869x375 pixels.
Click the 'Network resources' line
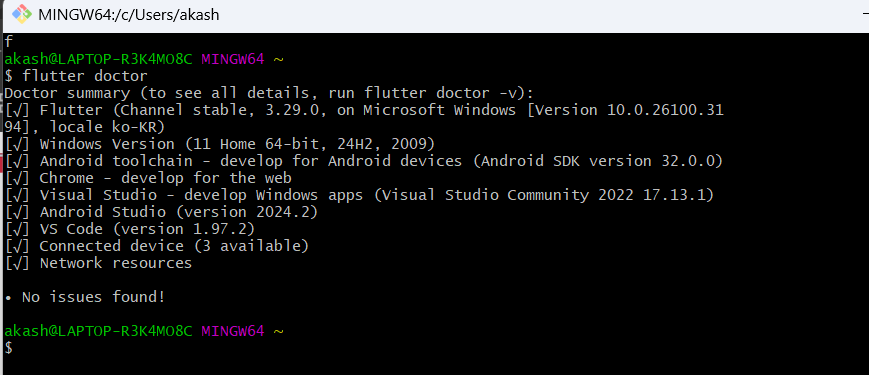tap(98, 263)
